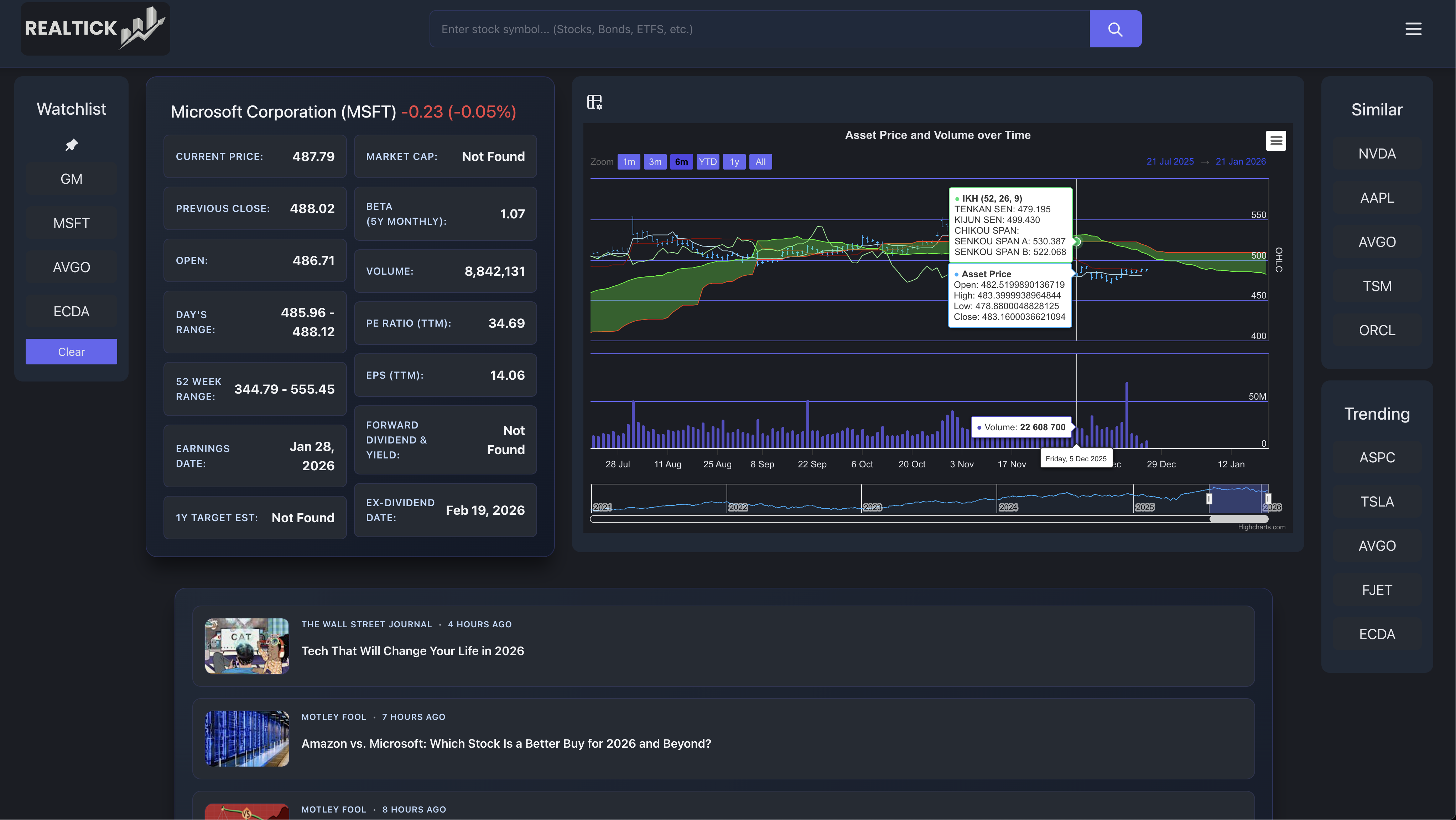Click the Motley Fool server-room article thumbnail

point(247,739)
